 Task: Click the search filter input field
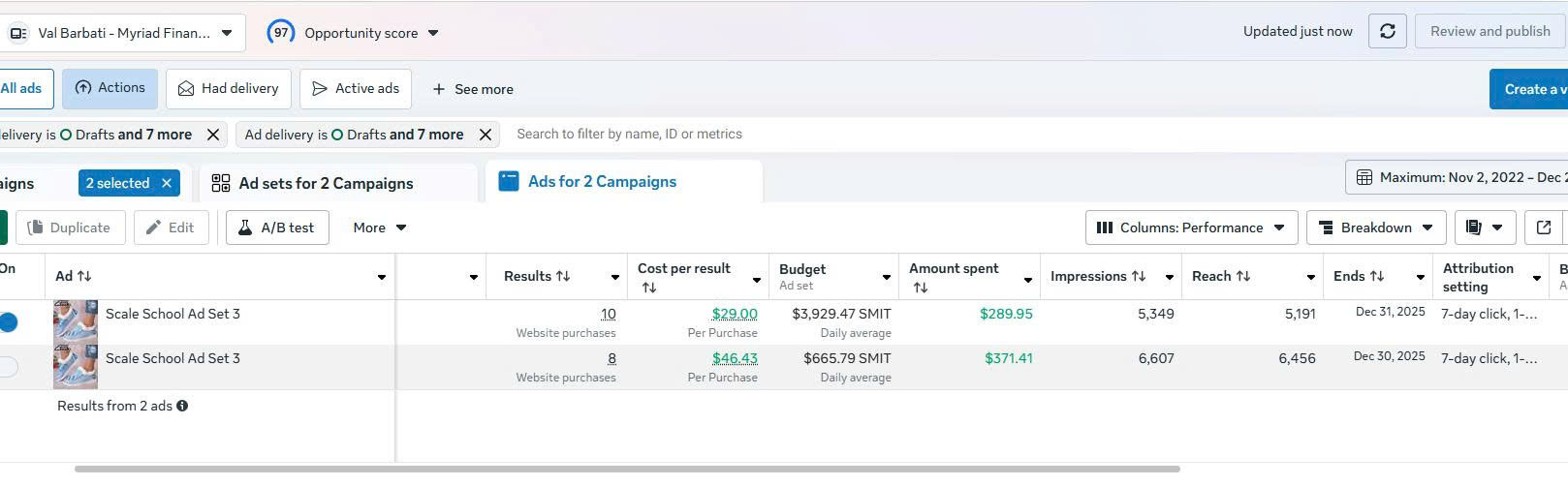[775, 135]
